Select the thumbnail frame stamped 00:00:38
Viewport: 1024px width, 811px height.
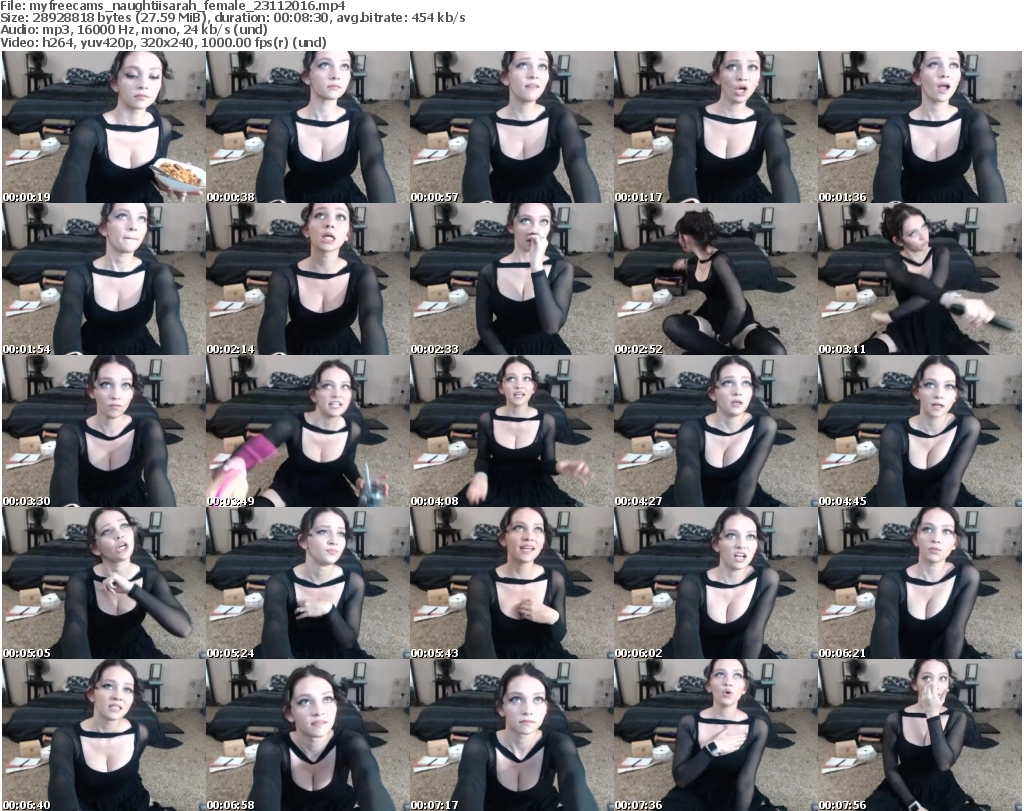click(x=308, y=127)
